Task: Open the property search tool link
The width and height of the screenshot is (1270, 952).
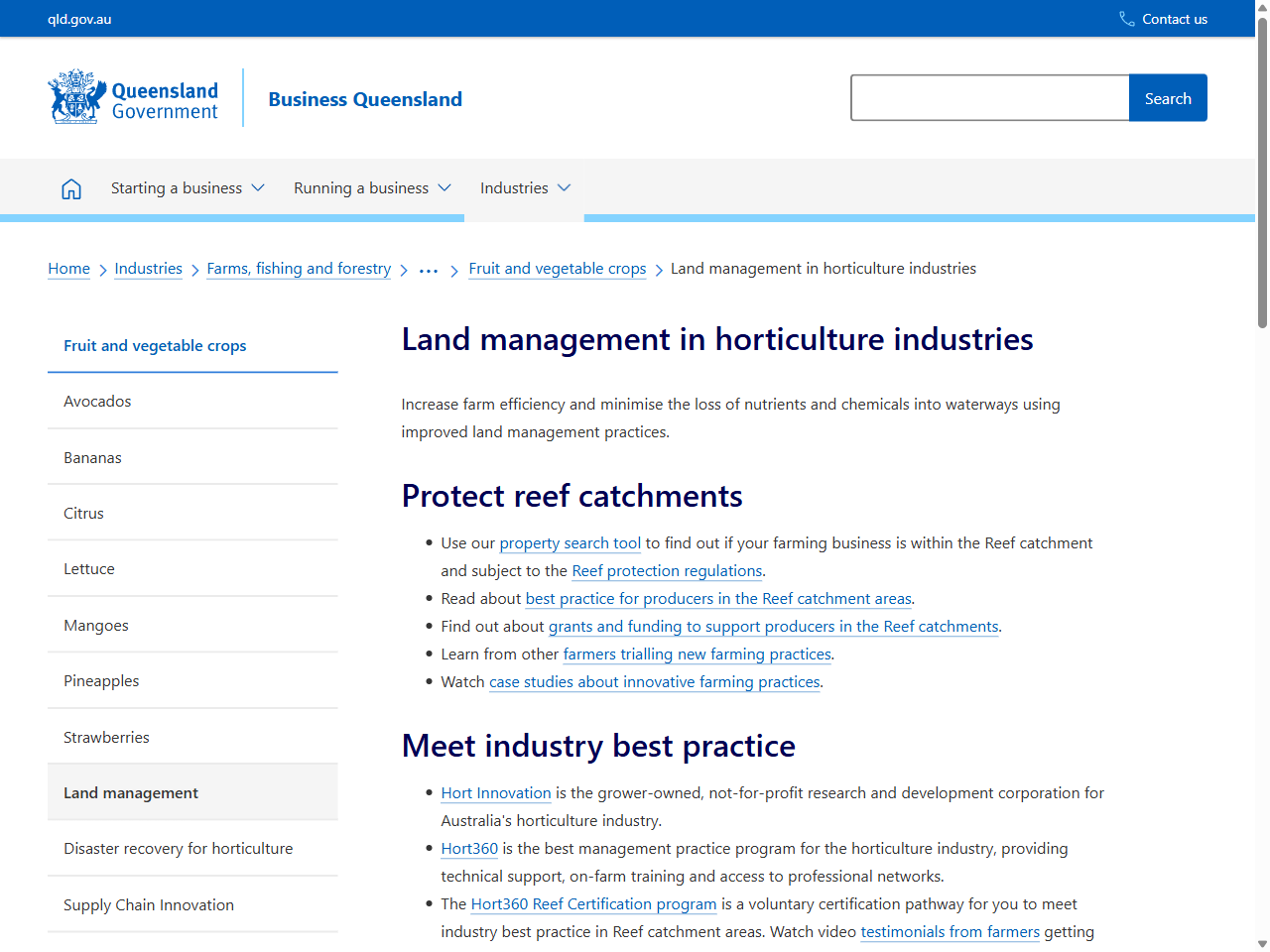Action: (570, 542)
